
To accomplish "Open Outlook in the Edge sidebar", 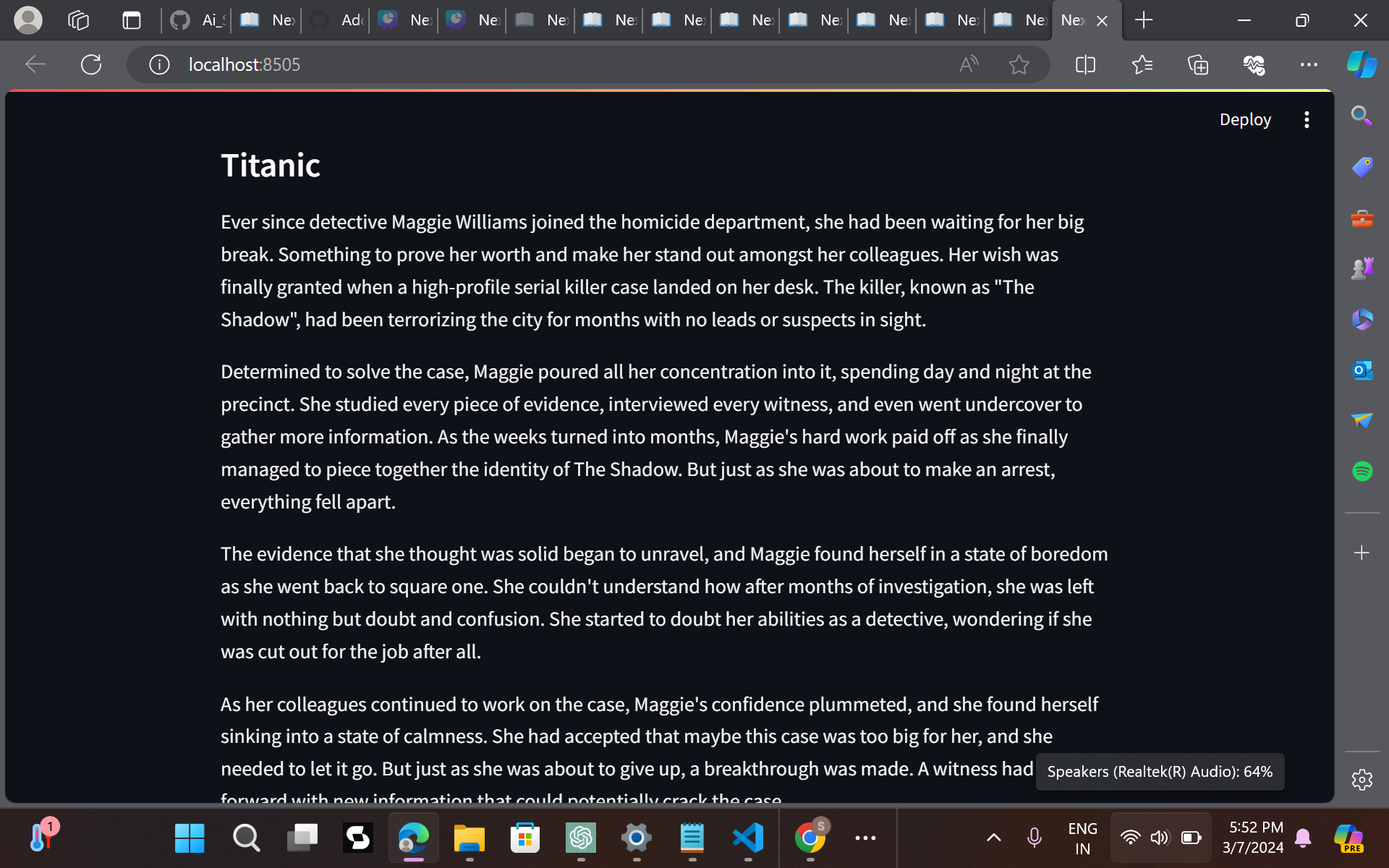I will point(1362,370).
